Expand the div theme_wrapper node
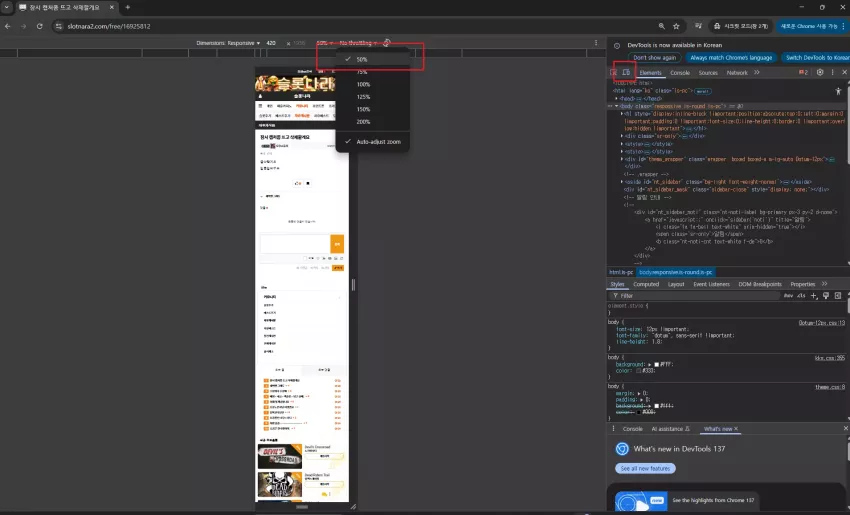 pos(622,159)
